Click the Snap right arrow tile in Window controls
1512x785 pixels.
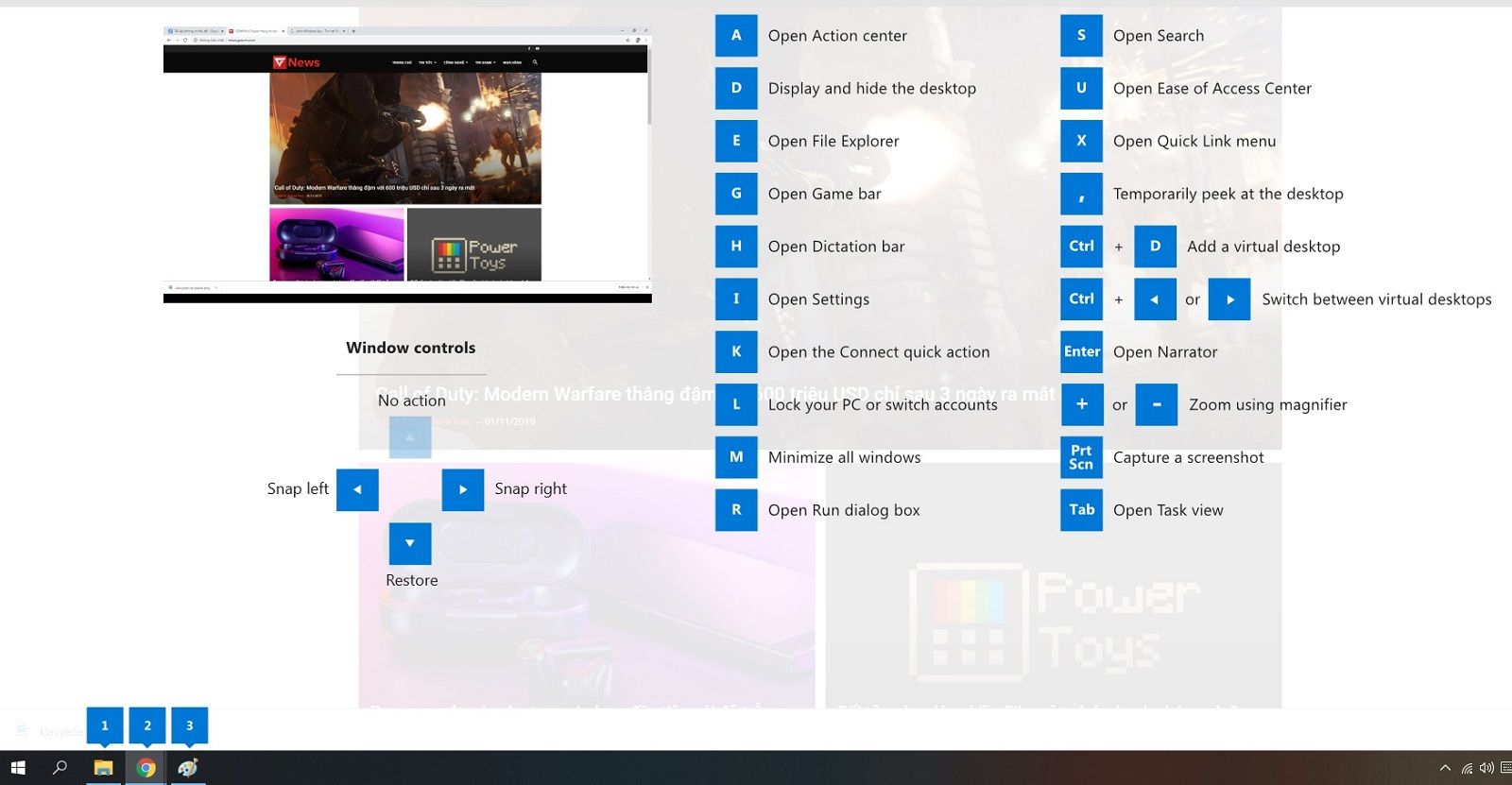(x=463, y=489)
